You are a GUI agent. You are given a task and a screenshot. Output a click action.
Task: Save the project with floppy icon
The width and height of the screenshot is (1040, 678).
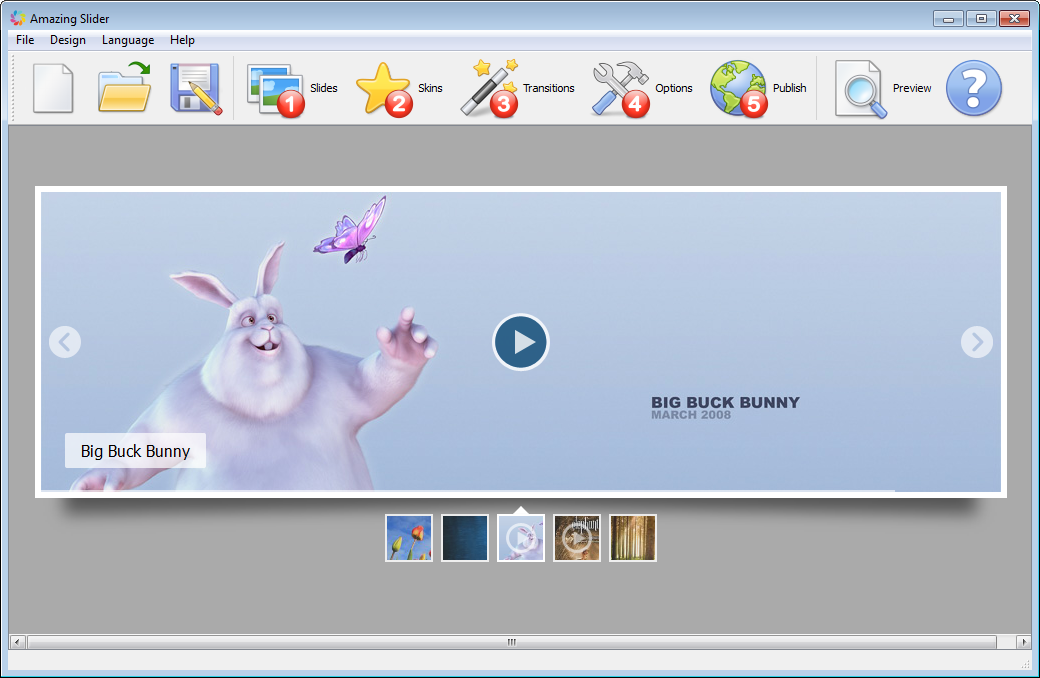pos(196,88)
